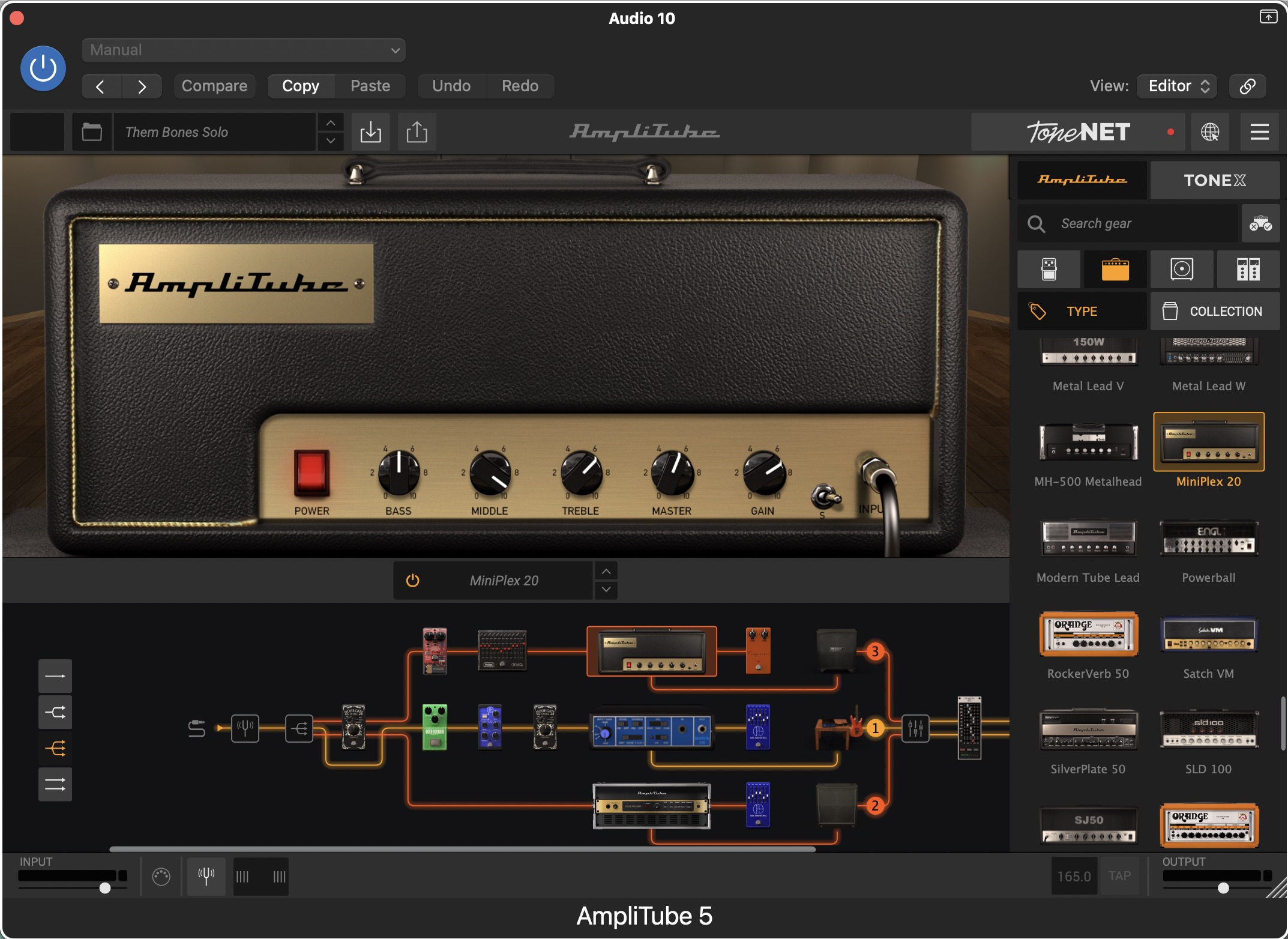Open the ToneNET globe icon
This screenshot has height=939, width=1288.
coord(1209,132)
